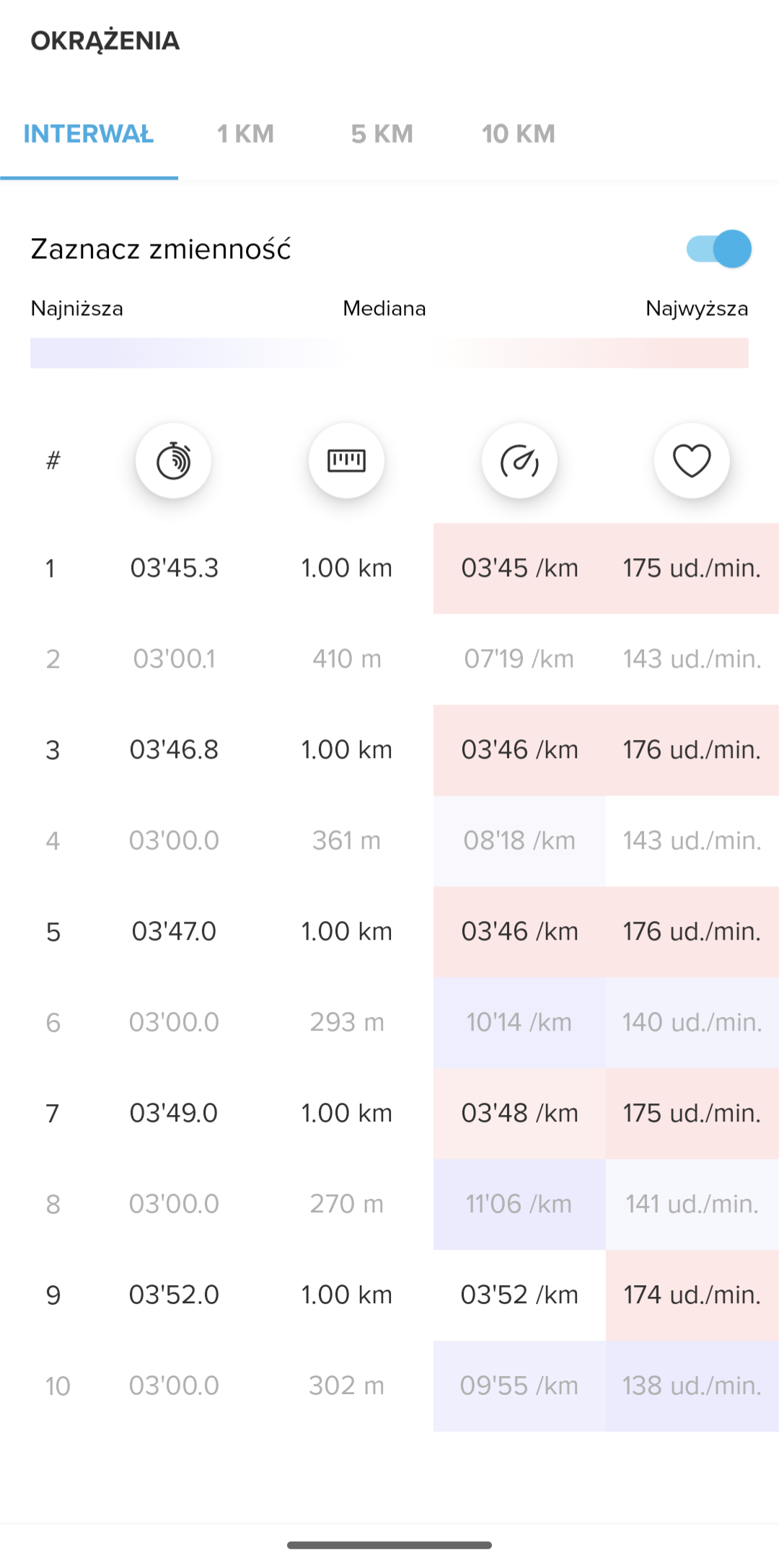Viewport: 779px width, 1568px height.
Task: Click the variability color gradient bar
Action: (x=389, y=353)
